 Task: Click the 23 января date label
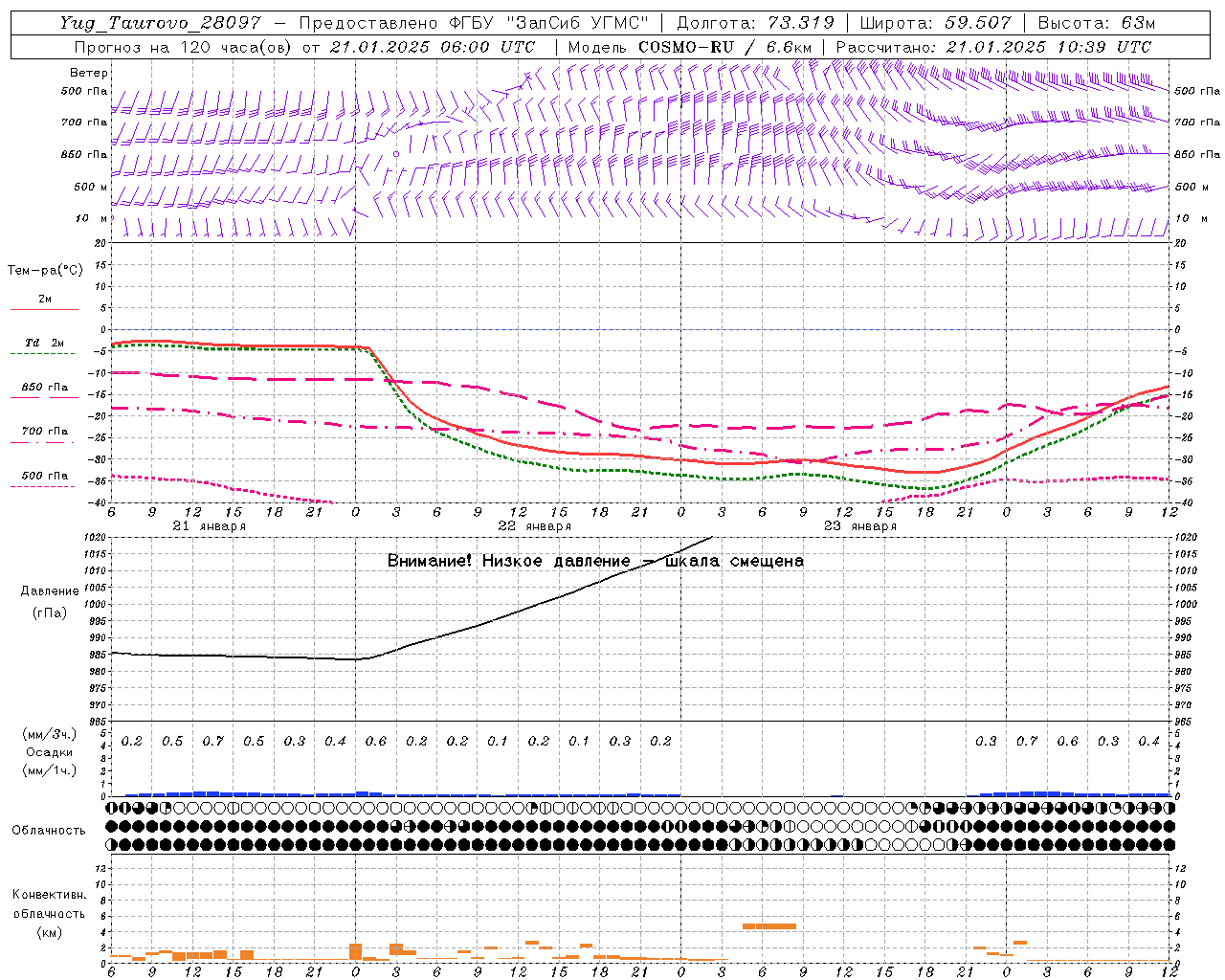(859, 526)
